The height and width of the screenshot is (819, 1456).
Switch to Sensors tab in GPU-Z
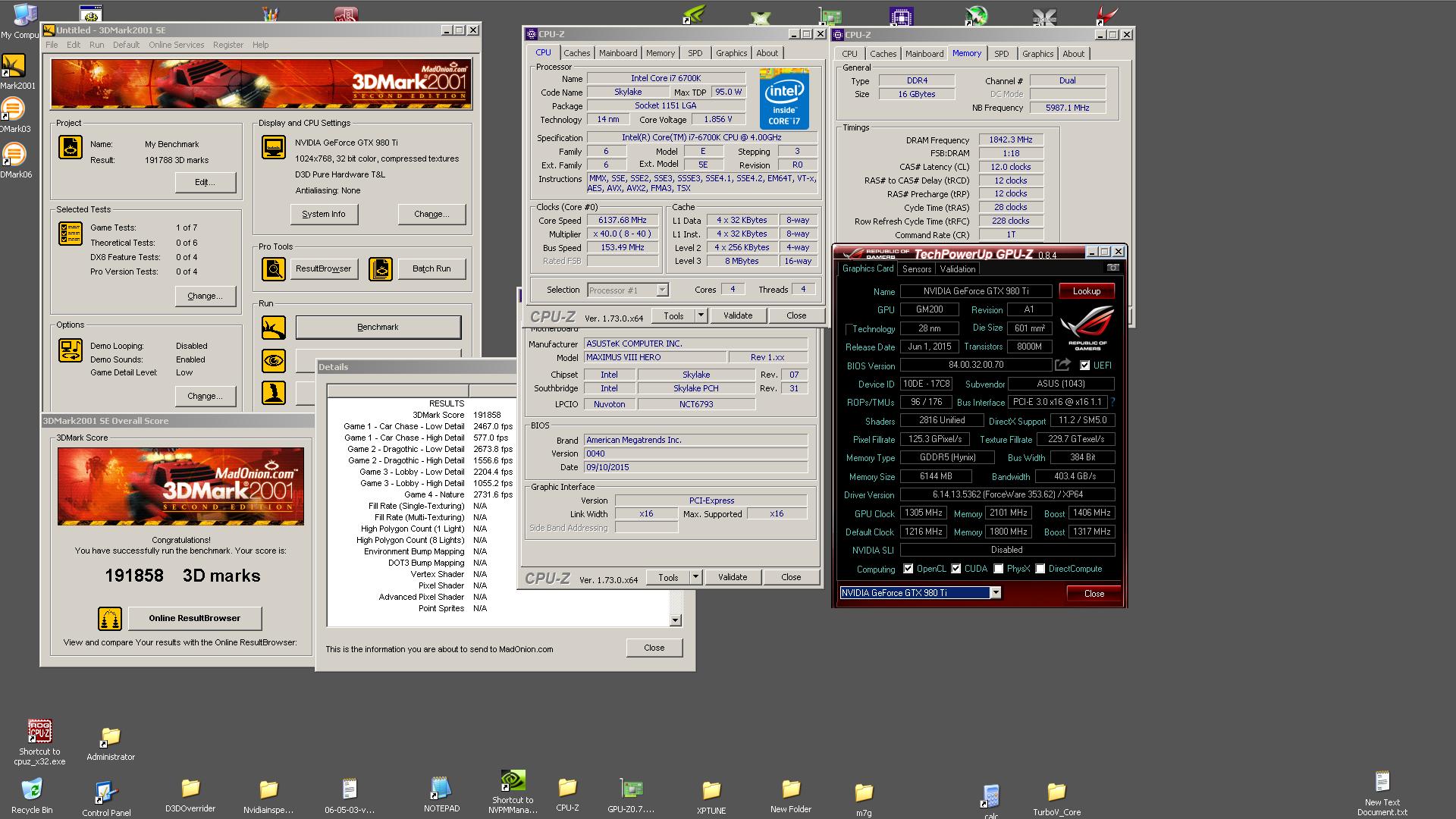tap(916, 269)
